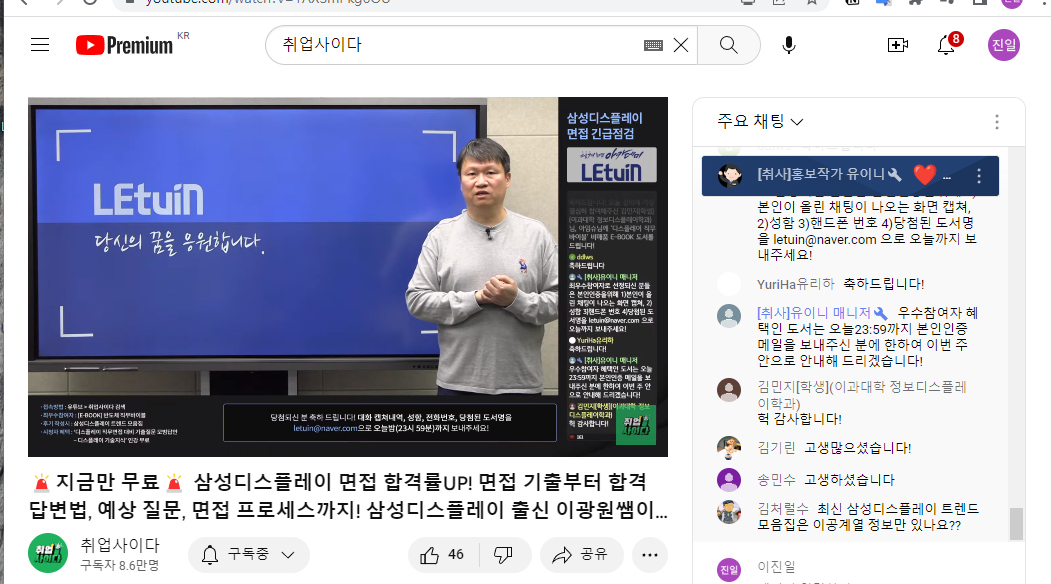Open the Create video icon
Screen dimensions: 1051x584
pos(898,45)
